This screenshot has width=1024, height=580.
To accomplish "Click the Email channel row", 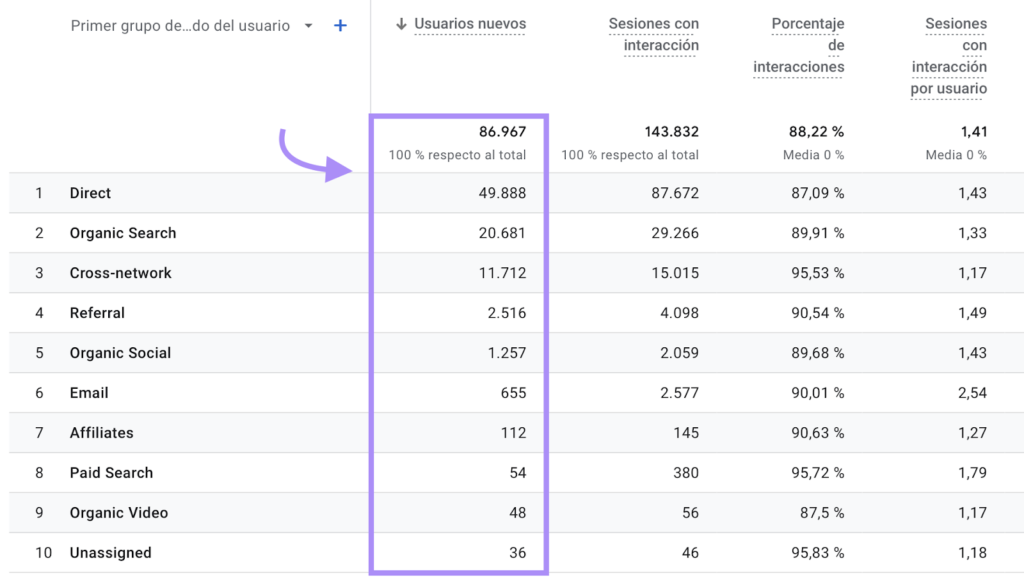I will [x=89, y=393].
